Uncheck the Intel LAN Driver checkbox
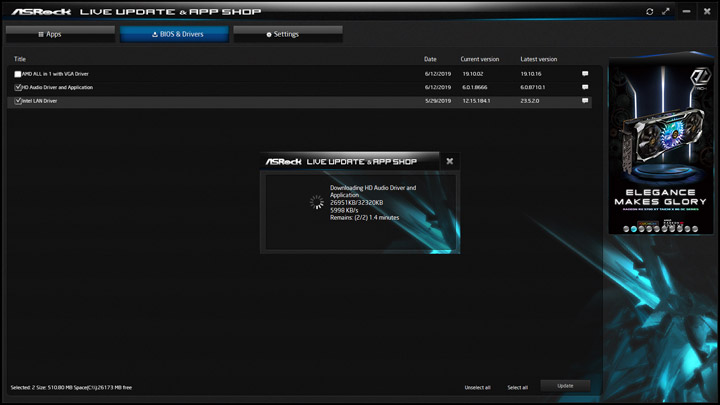 tap(17, 101)
